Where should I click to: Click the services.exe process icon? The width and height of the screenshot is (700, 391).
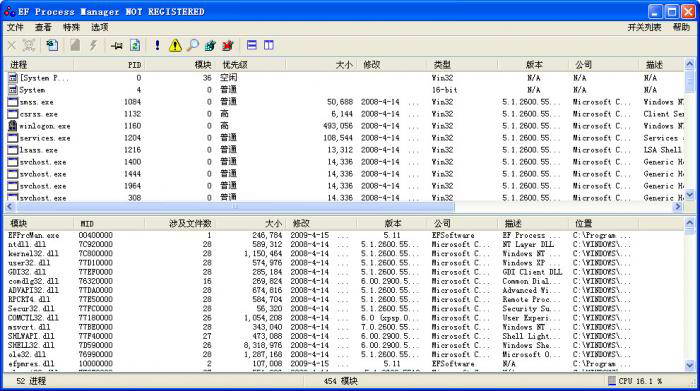(13, 138)
